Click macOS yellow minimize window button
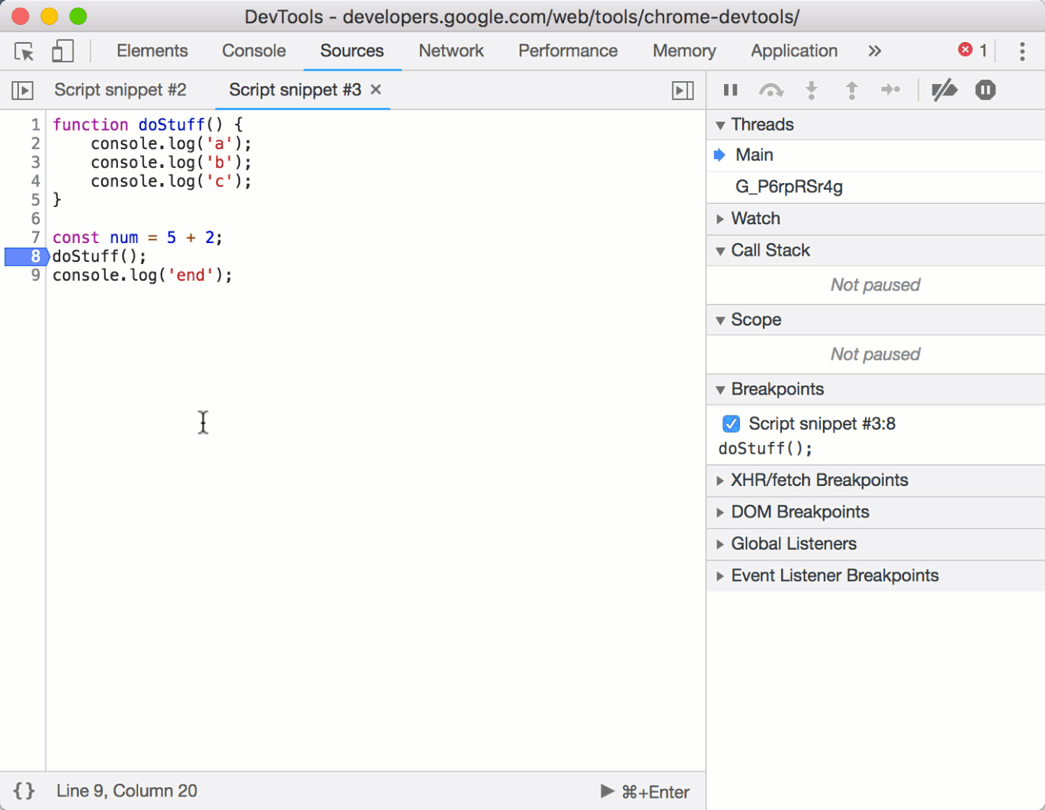1045x810 pixels. point(49,16)
